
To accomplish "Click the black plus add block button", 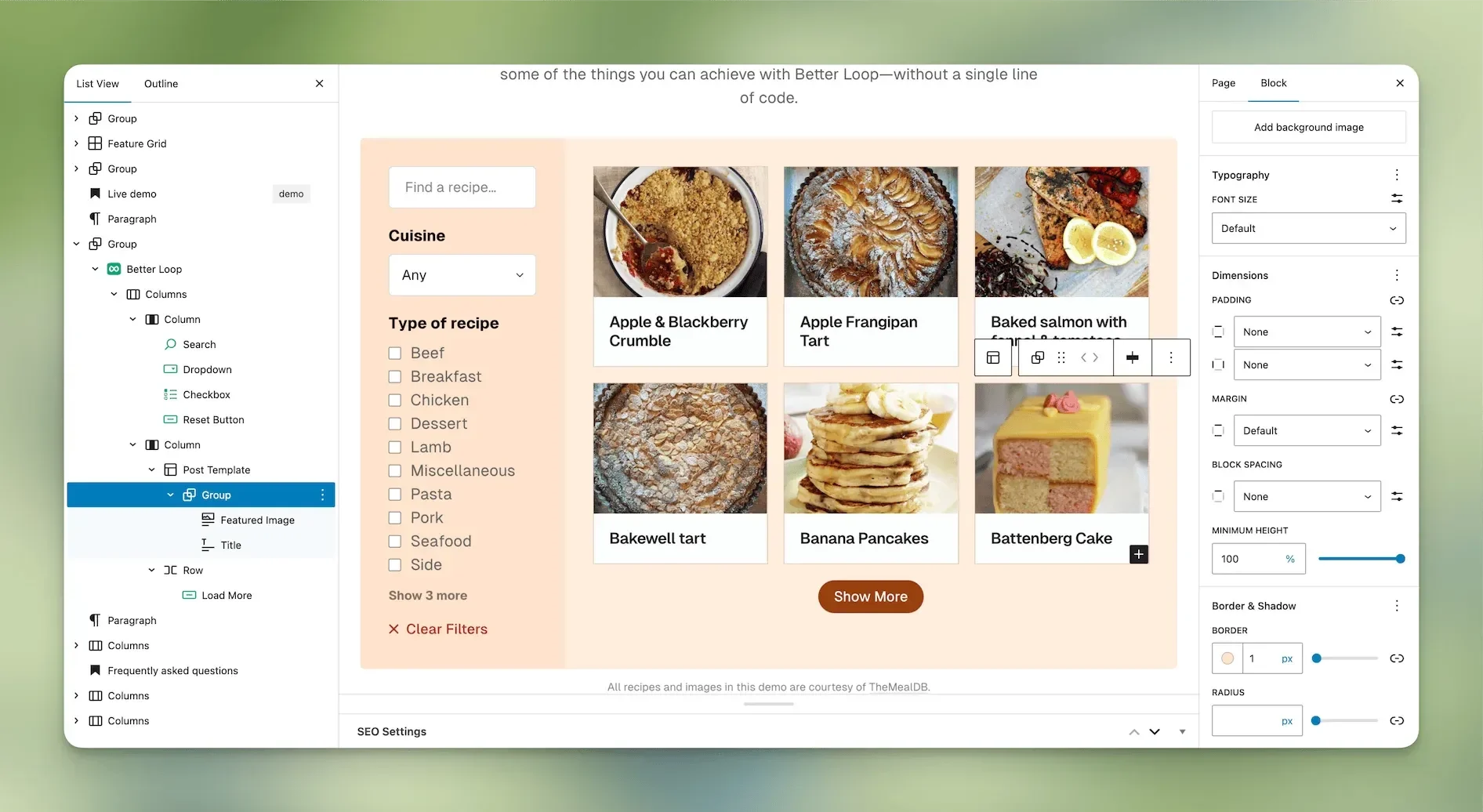I will click(x=1139, y=554).
